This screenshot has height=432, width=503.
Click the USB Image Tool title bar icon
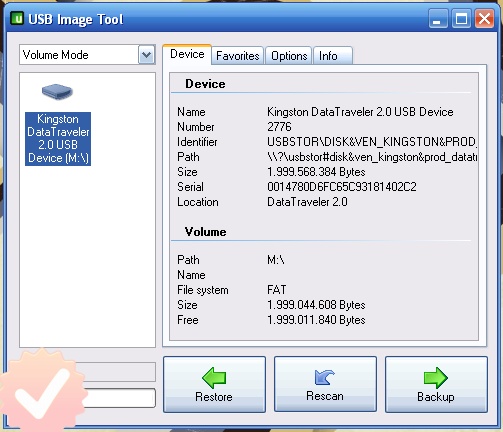click(x=17, y=18)
